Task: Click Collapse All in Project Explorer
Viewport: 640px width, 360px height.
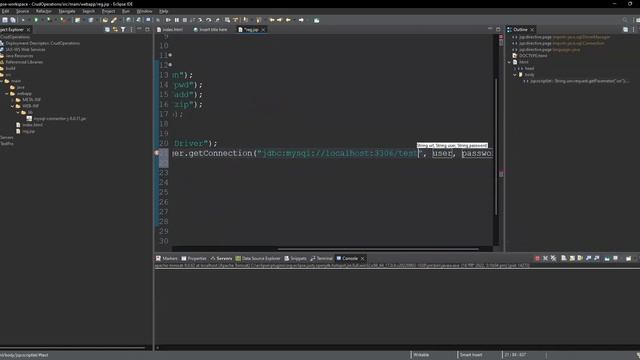Action: 107,29
